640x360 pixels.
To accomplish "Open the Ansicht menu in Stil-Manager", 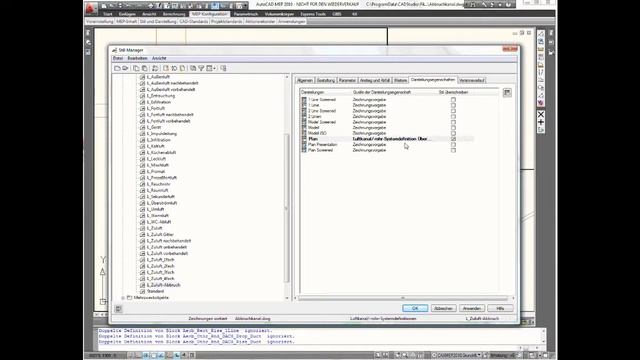I will 159,58.
